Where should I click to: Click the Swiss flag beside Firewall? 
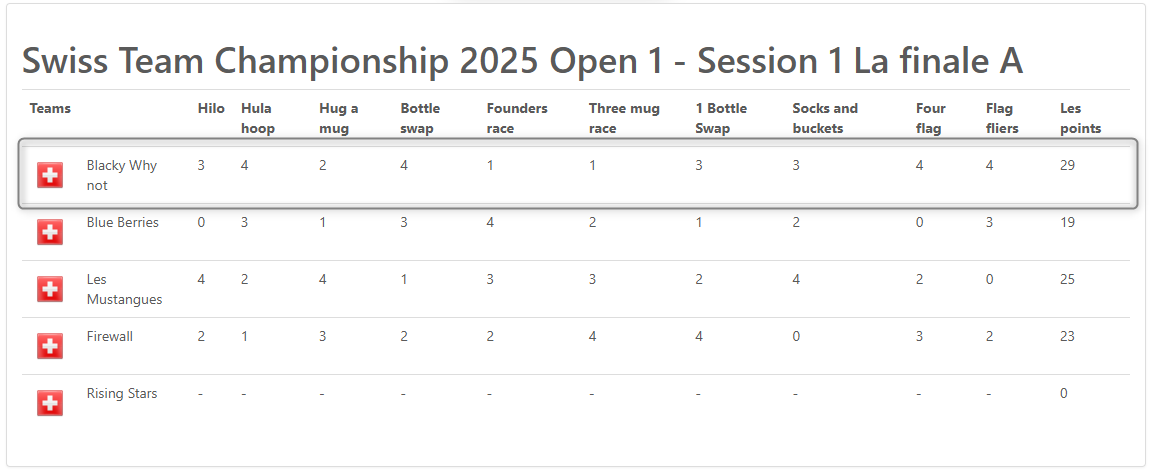[50, 346]
